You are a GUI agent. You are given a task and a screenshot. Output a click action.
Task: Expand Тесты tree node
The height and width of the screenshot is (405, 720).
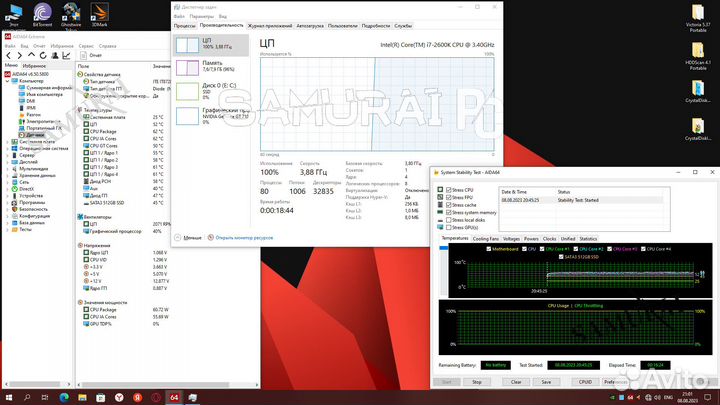coord(7,229)
